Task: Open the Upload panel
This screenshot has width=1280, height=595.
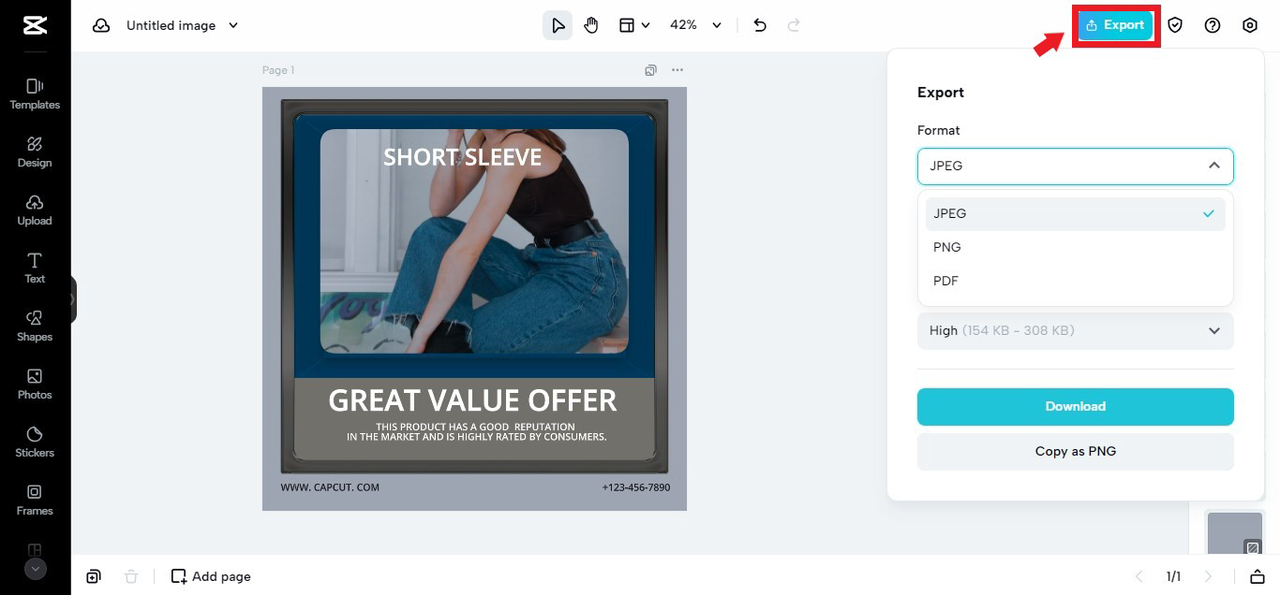Action: click(x=35, y=210)
